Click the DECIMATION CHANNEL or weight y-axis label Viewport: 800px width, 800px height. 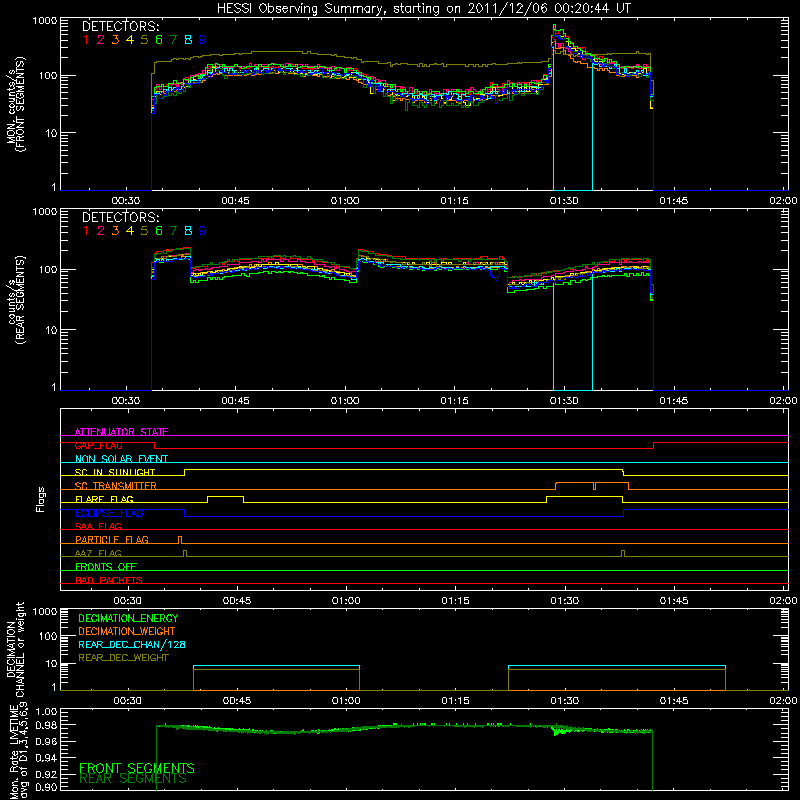[16, 649]
